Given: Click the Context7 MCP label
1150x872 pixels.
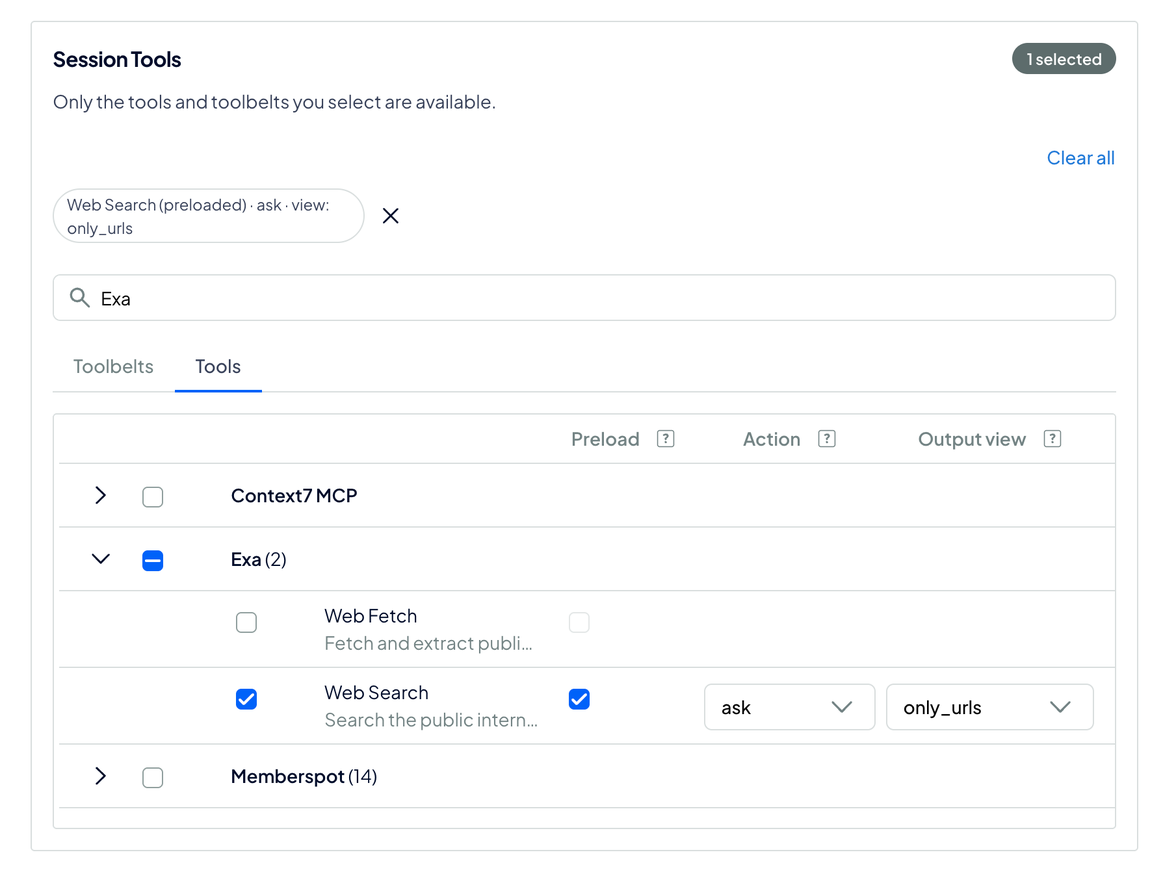Looking at the screenshot, I should [294, 496].
